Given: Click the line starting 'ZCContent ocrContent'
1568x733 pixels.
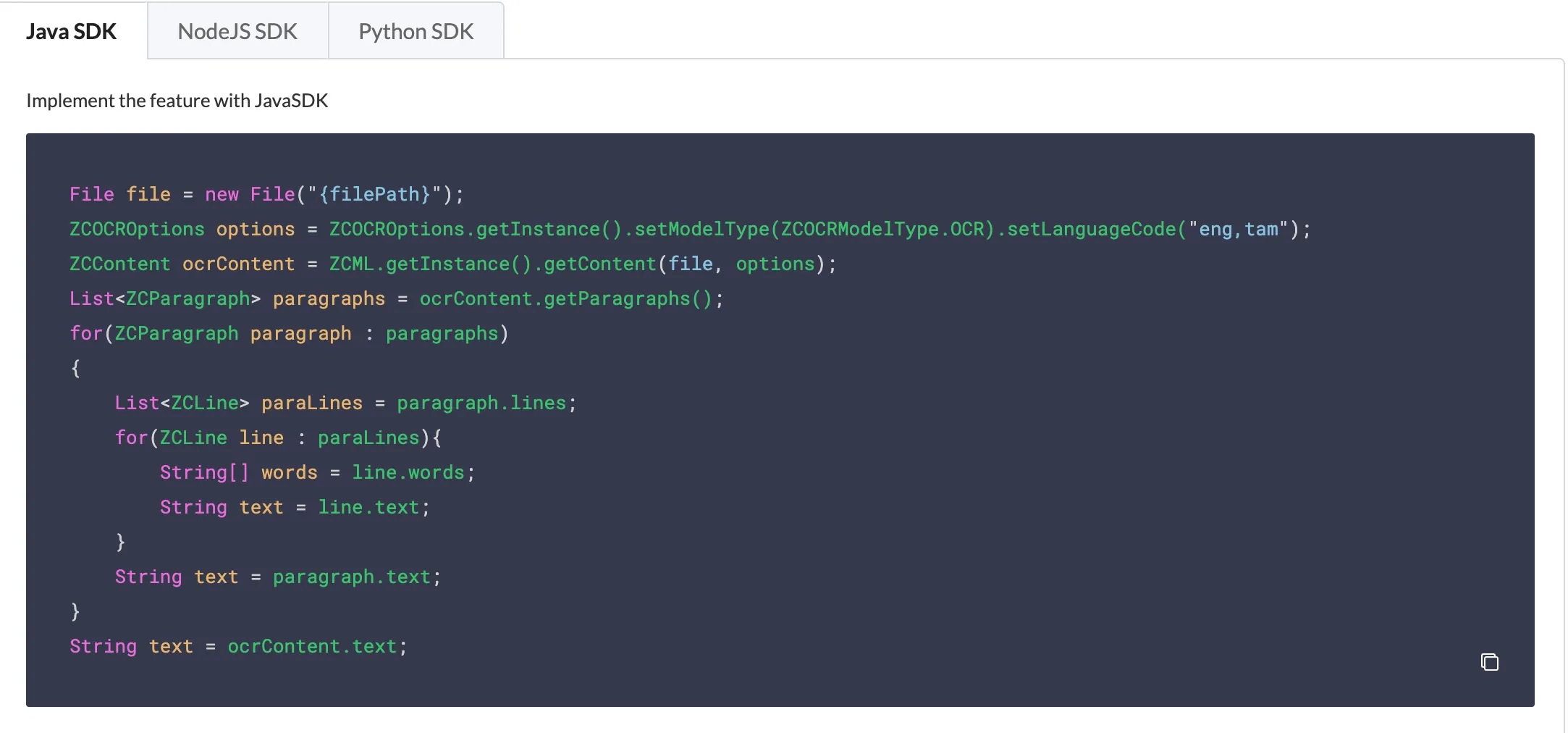Looking at the screenshot, I should click(453, 264).
